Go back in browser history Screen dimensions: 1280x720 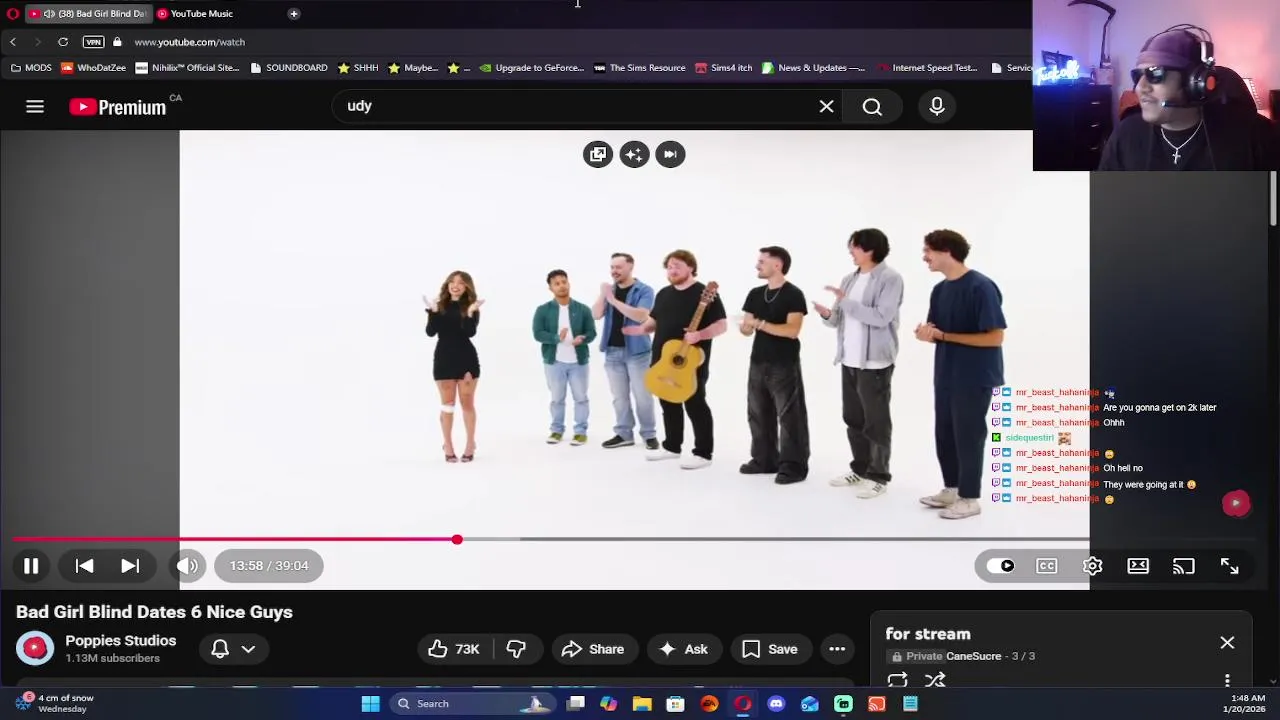(13, 42)
